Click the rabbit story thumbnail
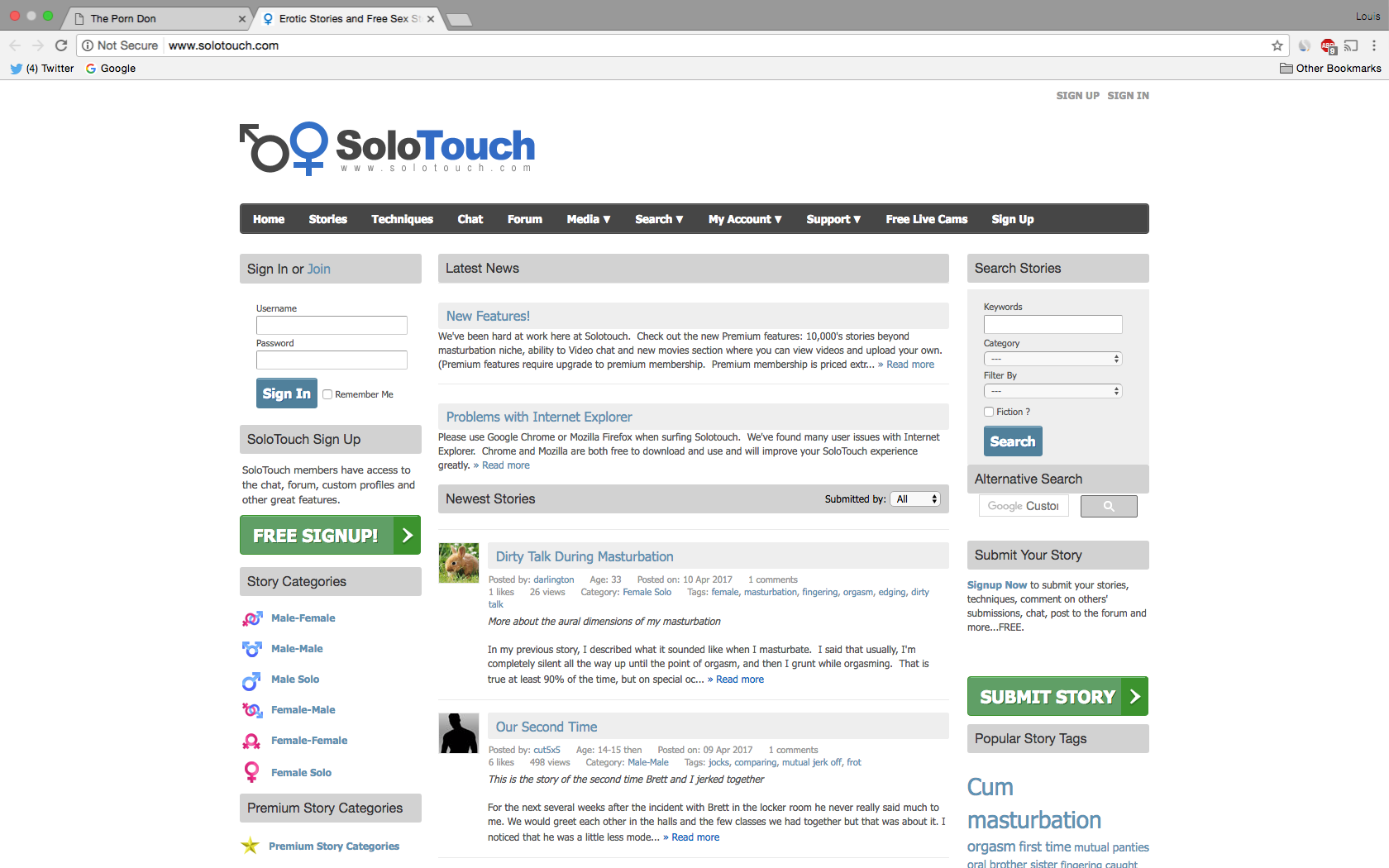 tap(459, 563)
